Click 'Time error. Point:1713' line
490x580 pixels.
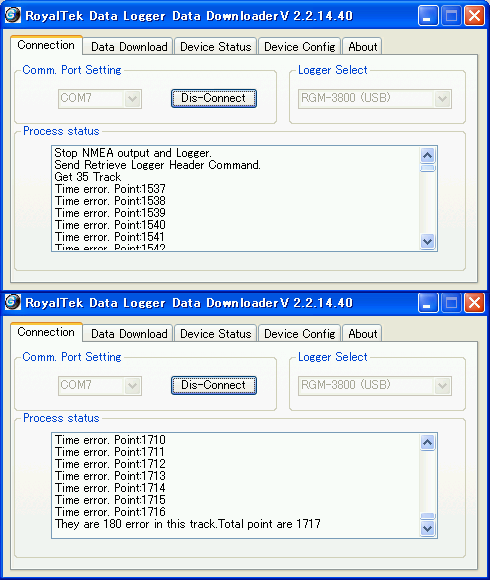[110, 476]
